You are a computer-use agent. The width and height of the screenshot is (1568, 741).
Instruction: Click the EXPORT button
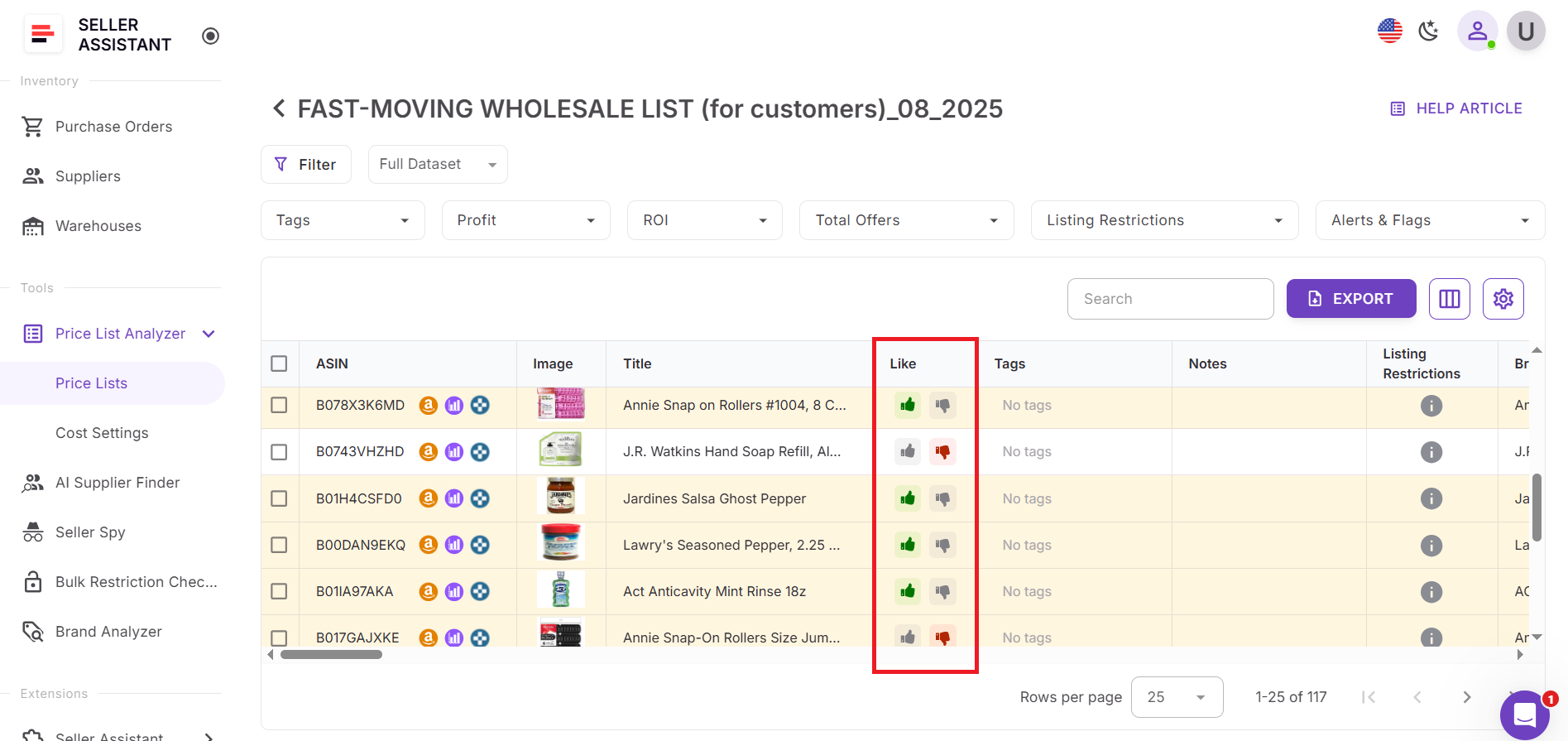pos(1350,299)
